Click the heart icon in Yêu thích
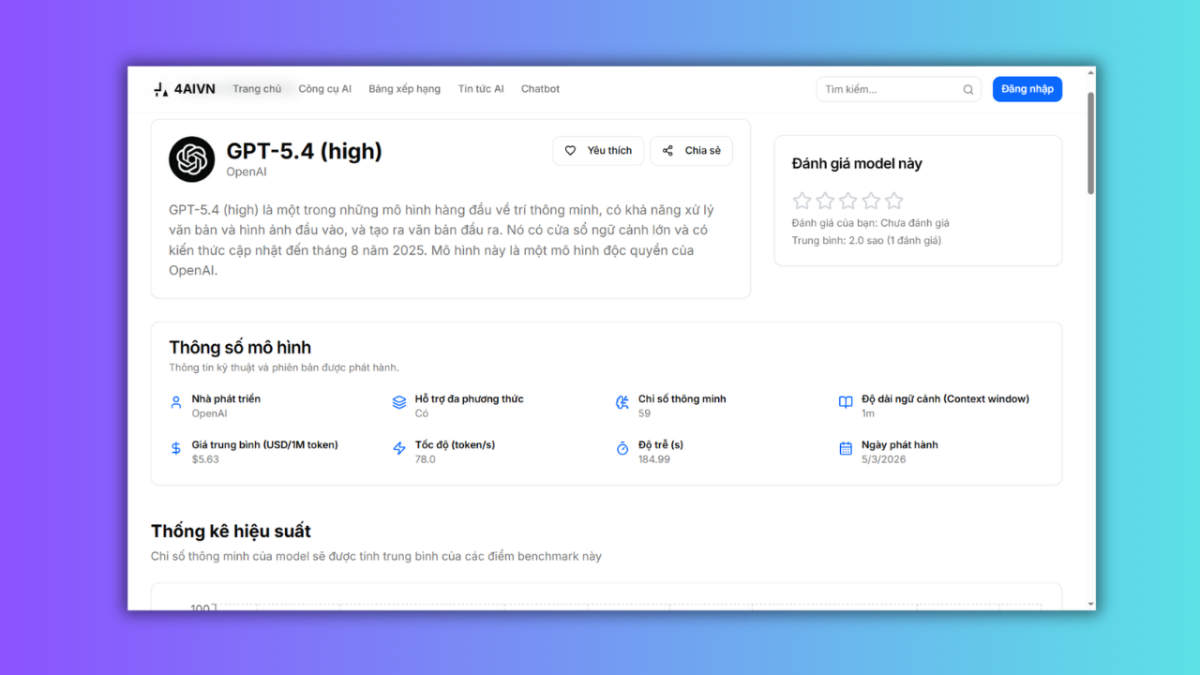The image size is (1200, 675). click(x=571, y=151)
